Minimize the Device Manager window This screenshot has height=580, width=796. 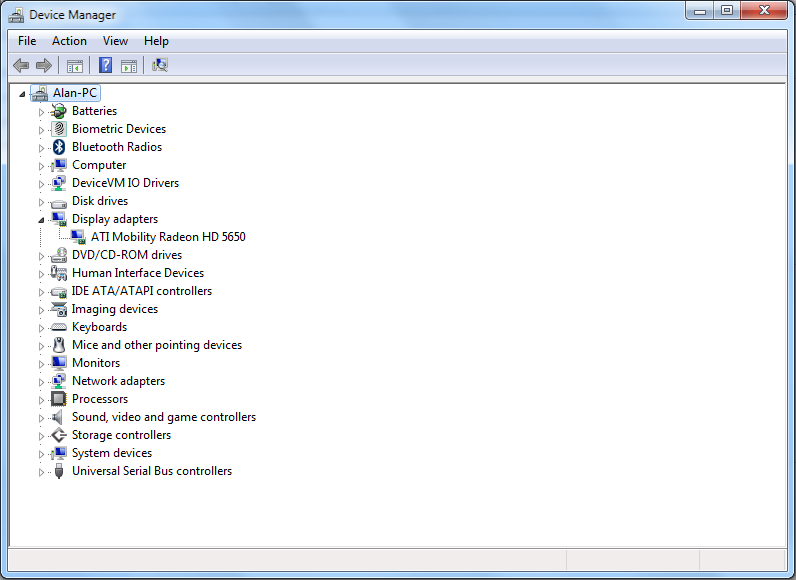[700, 10]
